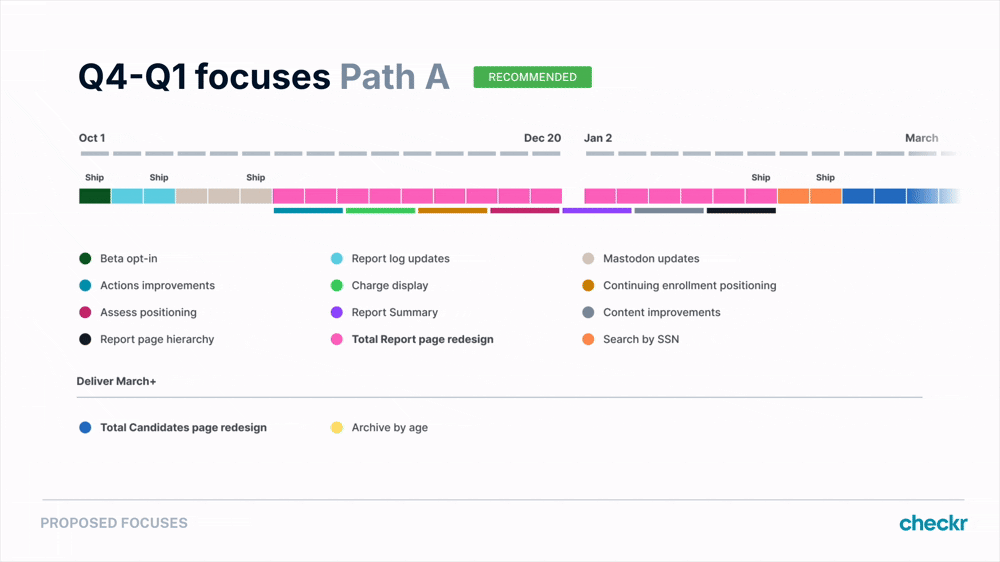Select the Beta opt-in legend dot
Screen dimensions: 1000x562
click(x=85, y=259)
